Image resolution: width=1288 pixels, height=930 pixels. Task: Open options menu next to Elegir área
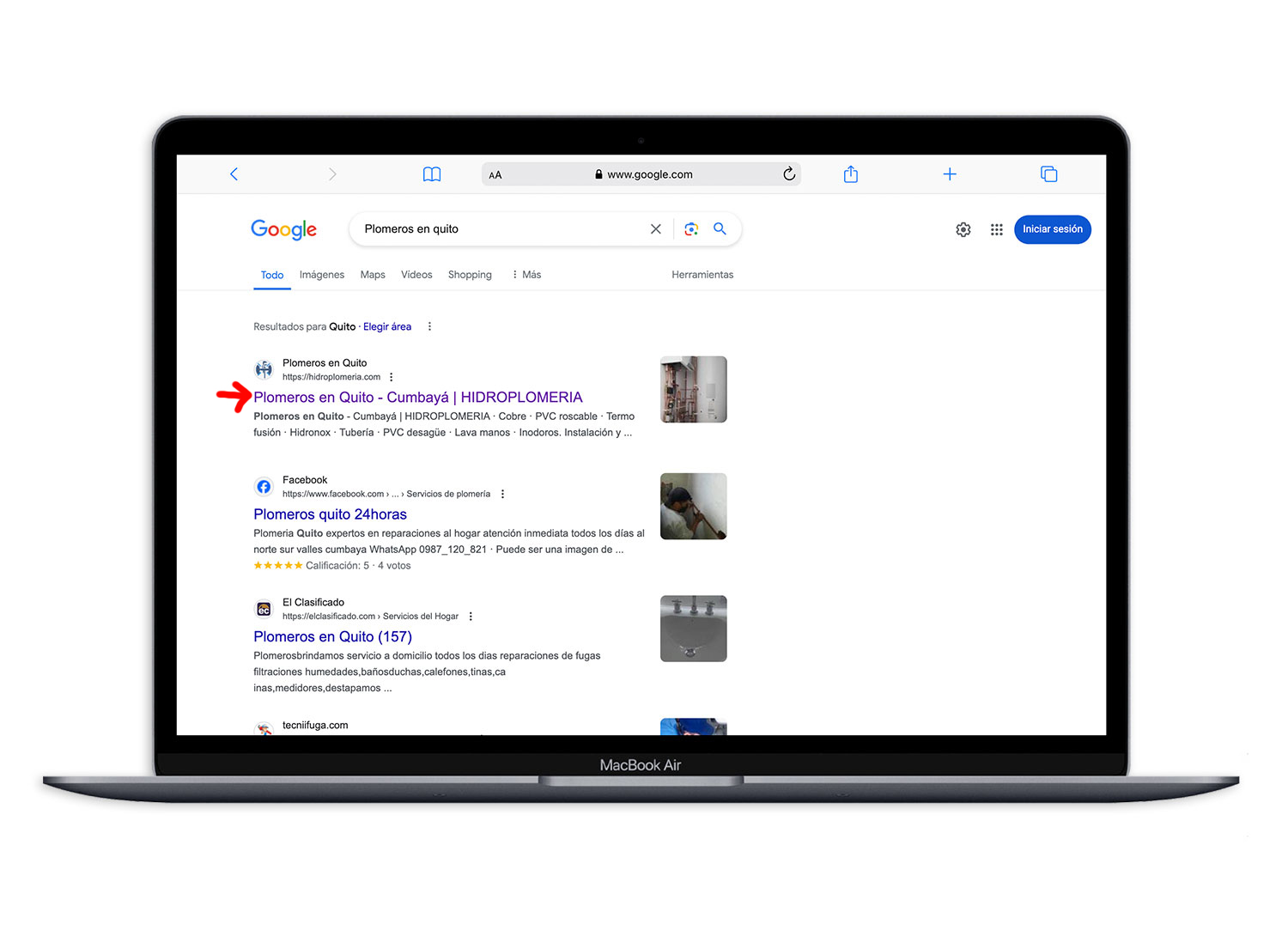(x=429, y=327)
